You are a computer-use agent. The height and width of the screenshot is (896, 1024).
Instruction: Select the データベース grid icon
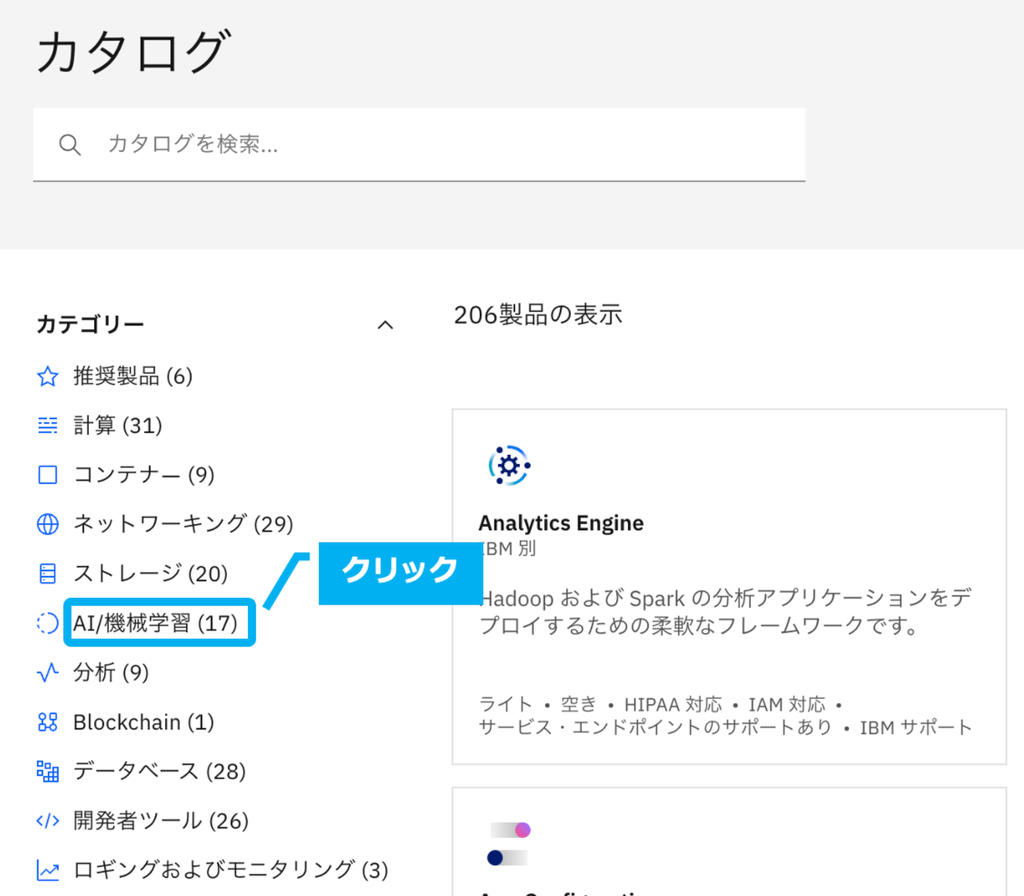coord(47,770)
